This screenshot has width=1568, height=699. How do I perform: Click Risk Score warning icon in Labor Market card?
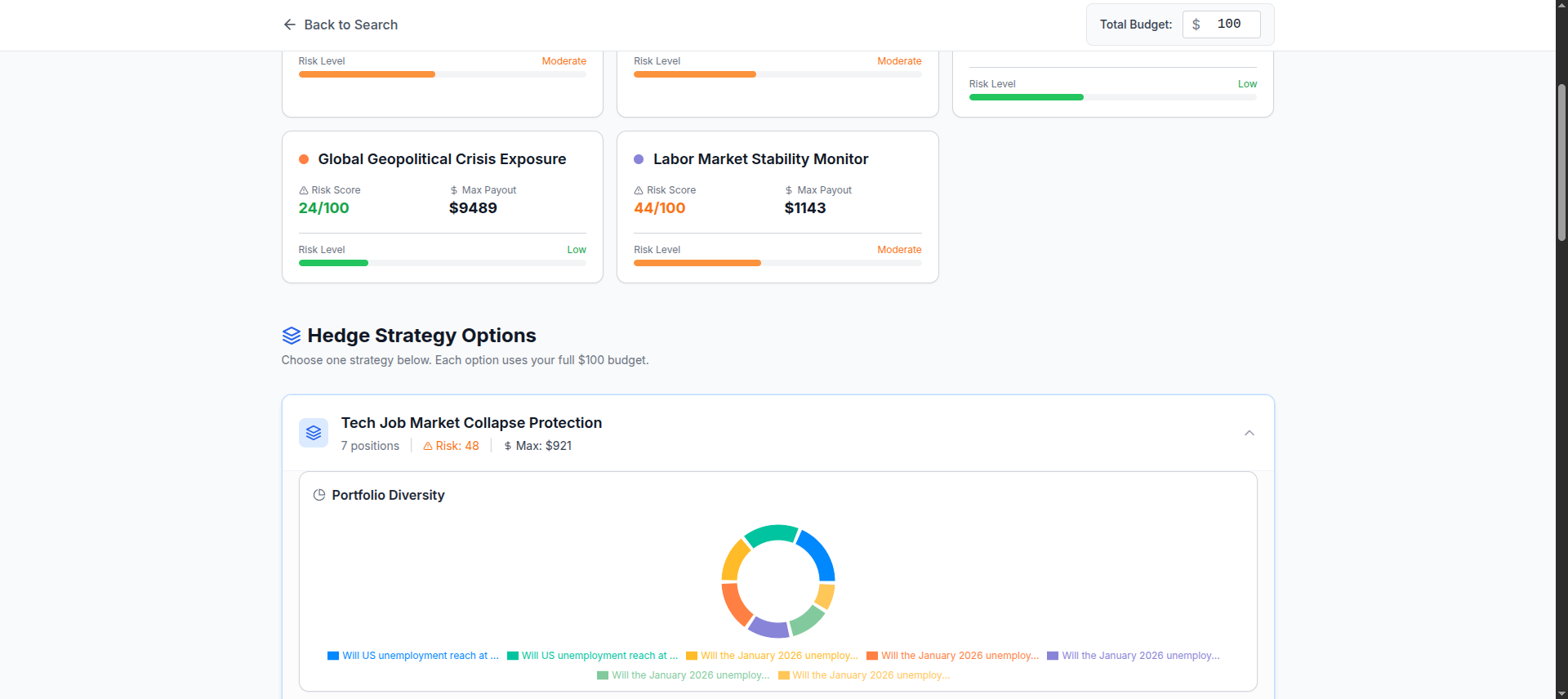coord(639,190)
